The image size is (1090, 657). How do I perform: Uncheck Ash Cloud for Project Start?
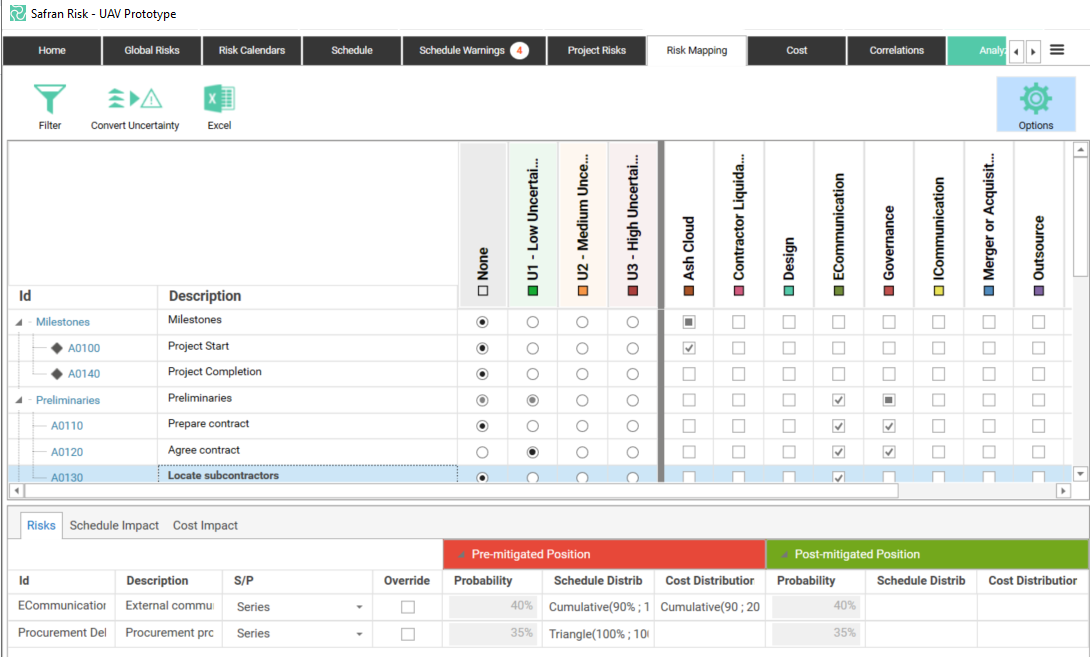coord(688,348)
